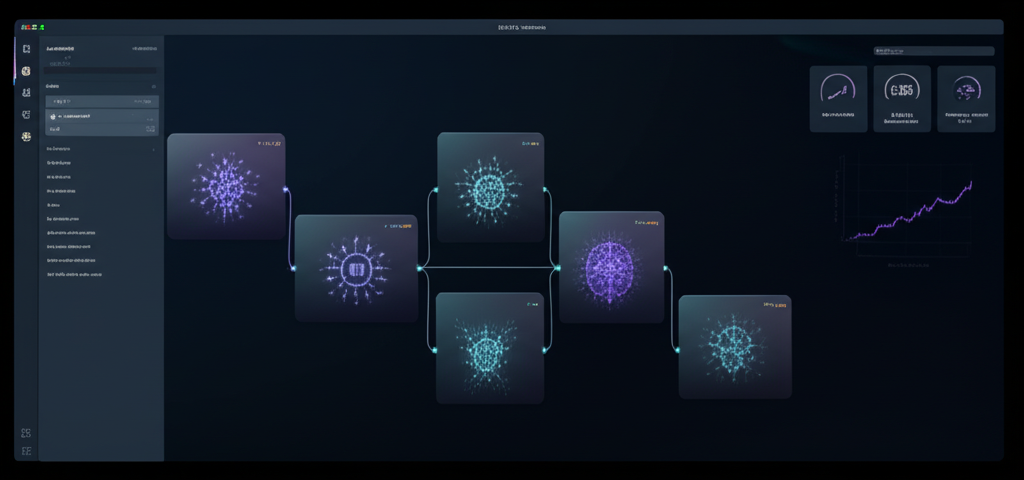Image resolution: width=1024 pixels, height=480 pixels.
Task: Select the upper teal sphere node
Action: pos(490,187)
